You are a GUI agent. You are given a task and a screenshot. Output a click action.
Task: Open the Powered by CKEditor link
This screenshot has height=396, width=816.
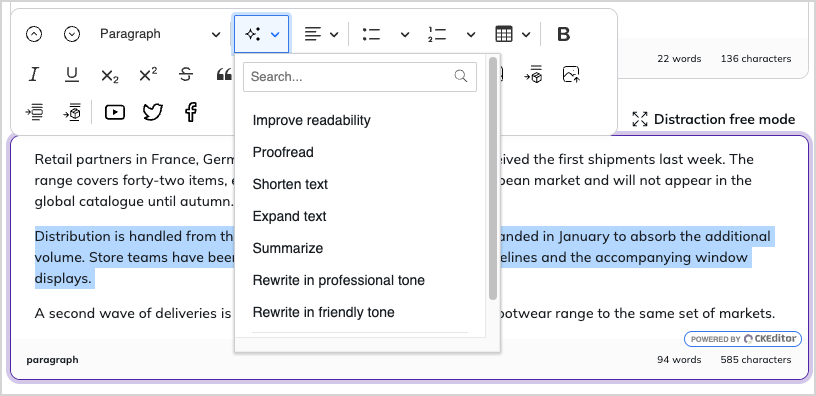[x=743, y=339]
